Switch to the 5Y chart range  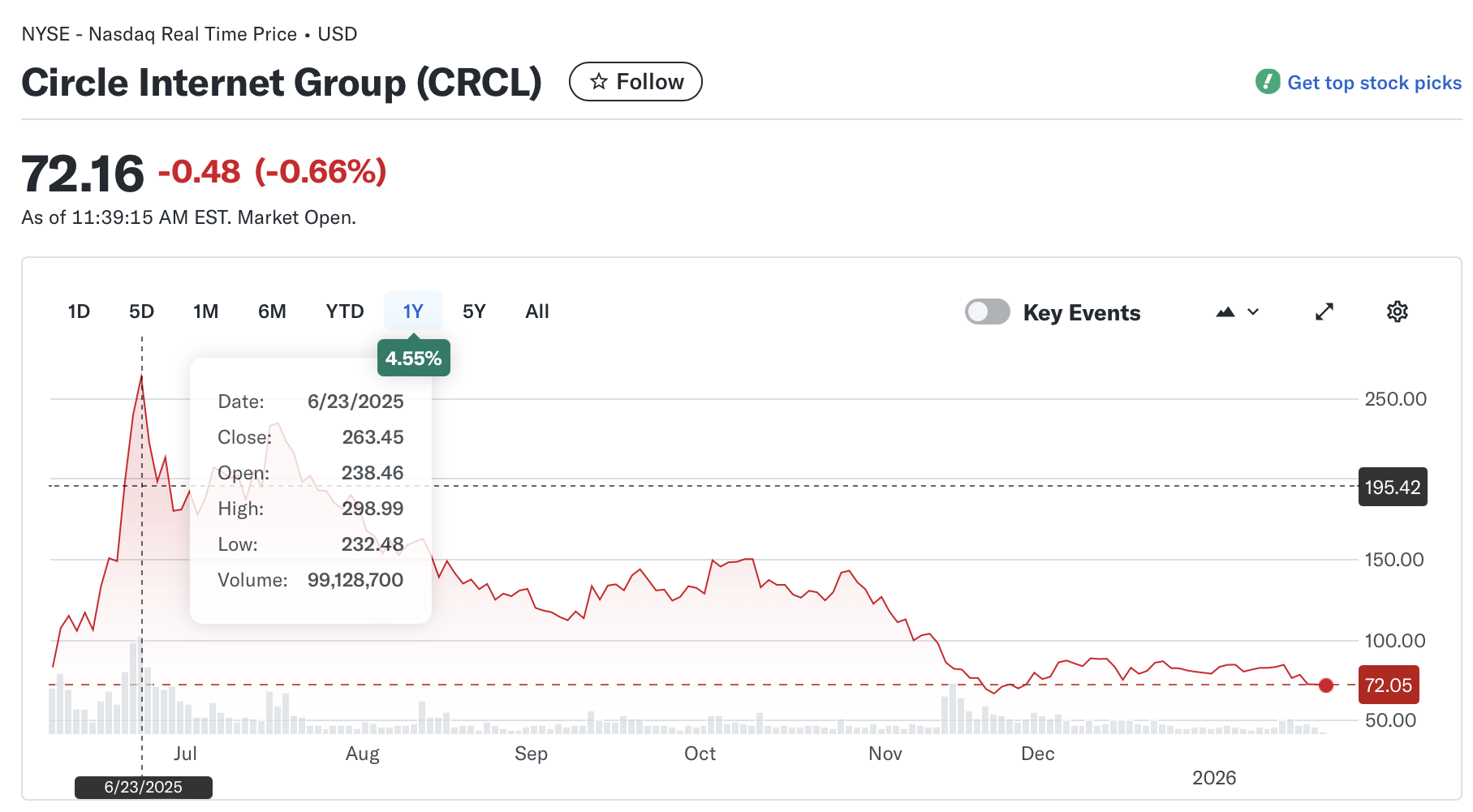pyautogui.click(x=475, y=311)
